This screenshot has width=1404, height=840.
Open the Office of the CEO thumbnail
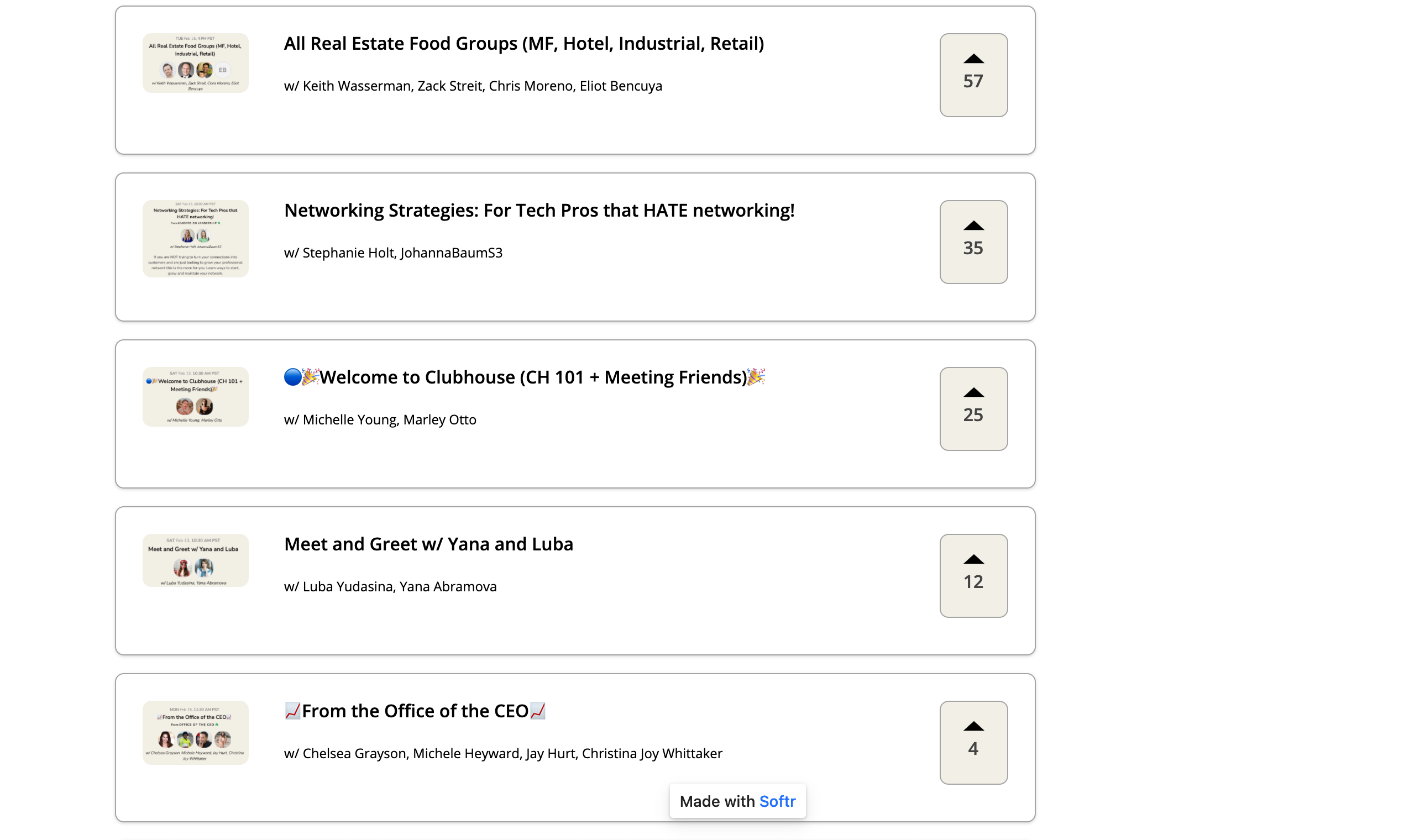tap(195, 732)
